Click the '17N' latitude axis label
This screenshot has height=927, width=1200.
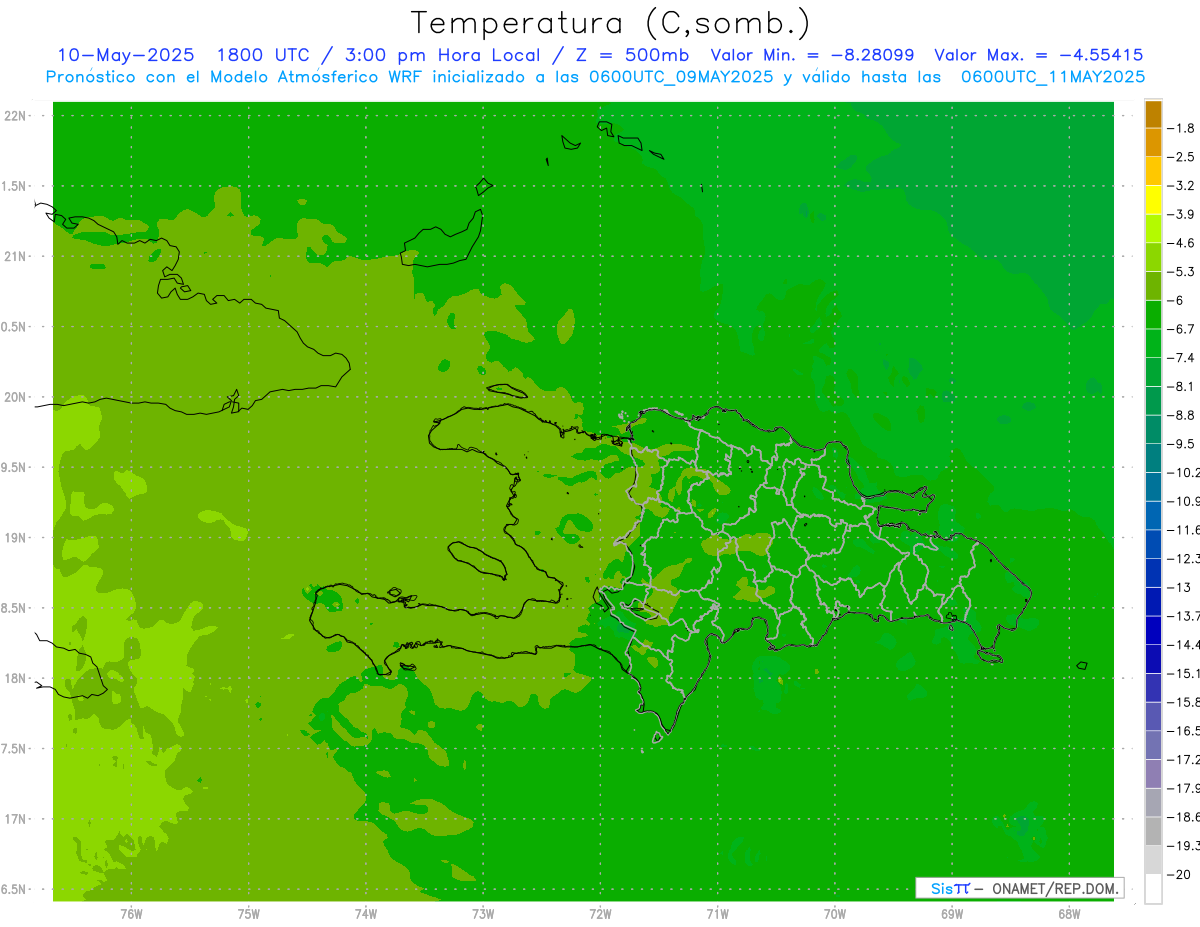pos(14,819)
